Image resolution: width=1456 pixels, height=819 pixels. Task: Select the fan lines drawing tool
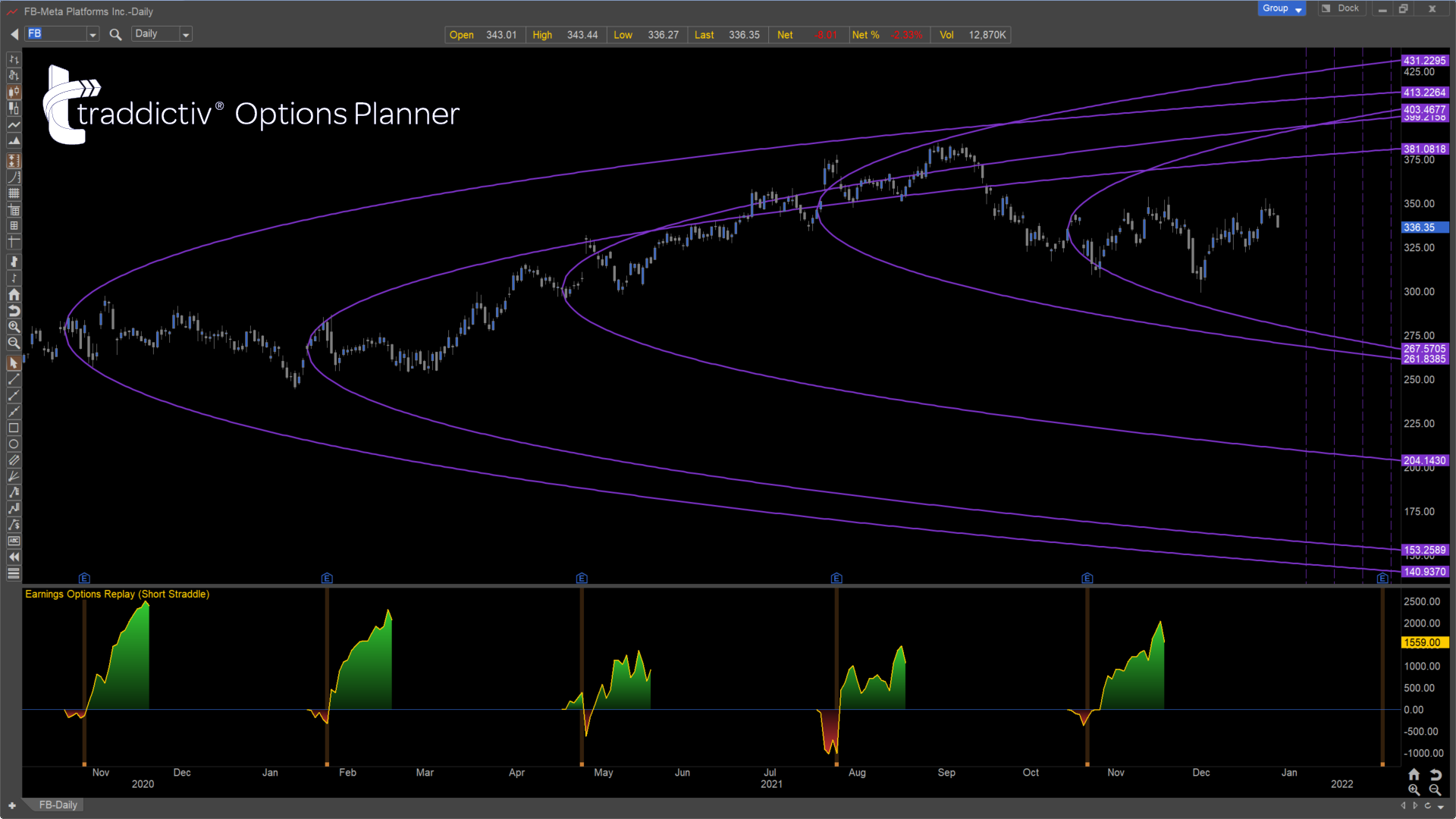[14, 477]
